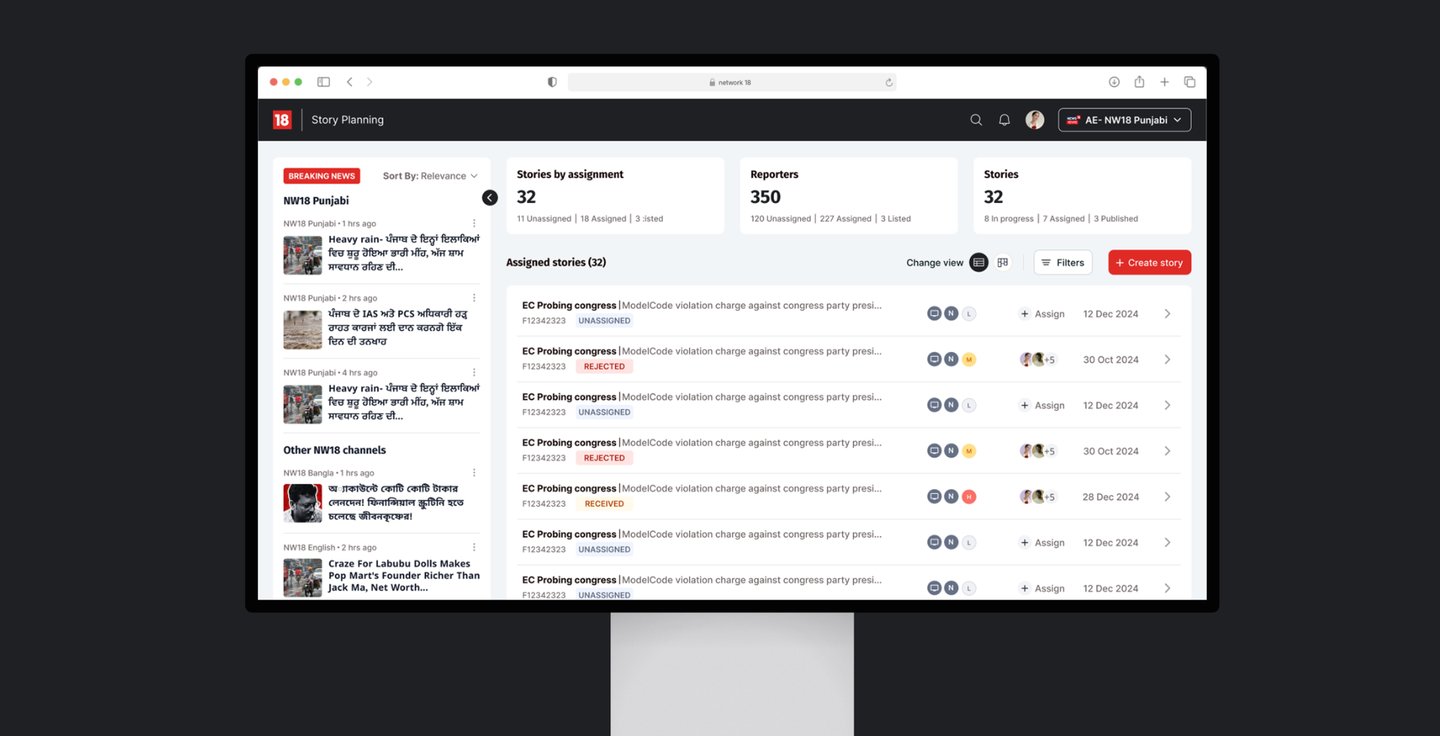Open the AE- NW18 Punjabi channel selector
The height and width of the screenshot is (736, 1440).
1124,120
